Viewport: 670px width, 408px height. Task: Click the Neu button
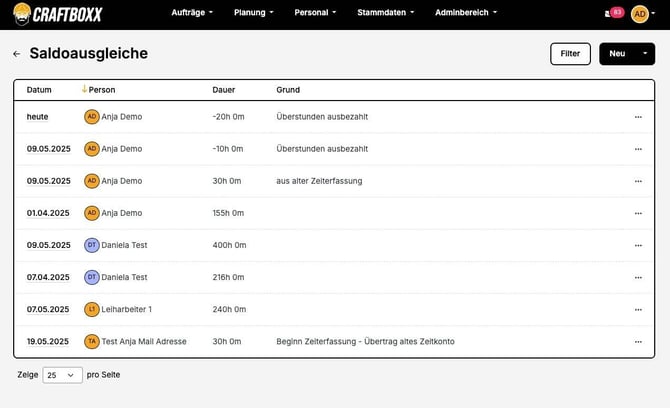point(617,54)
